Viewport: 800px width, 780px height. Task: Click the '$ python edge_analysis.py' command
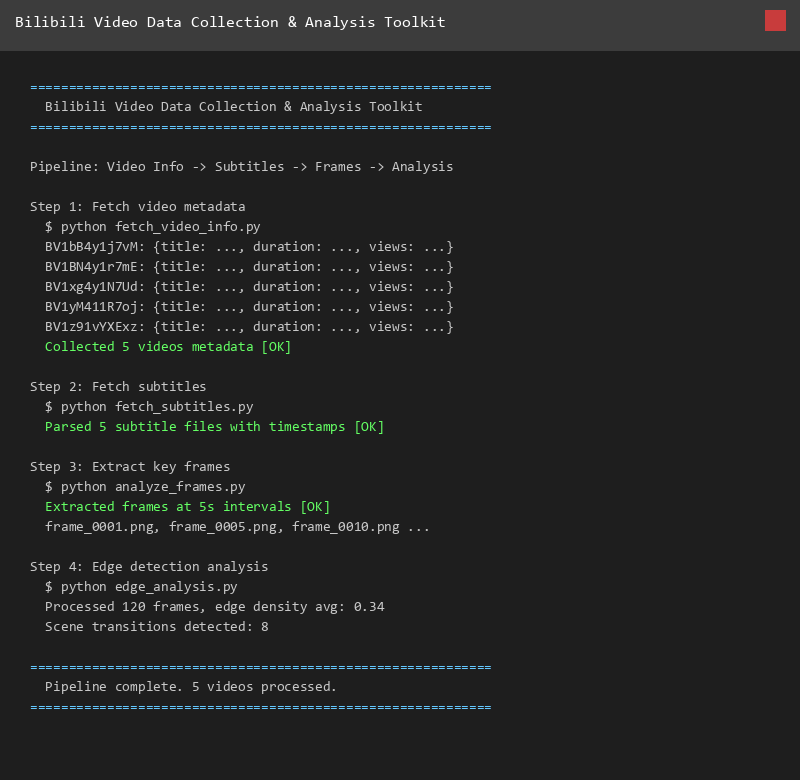point(141,587)
